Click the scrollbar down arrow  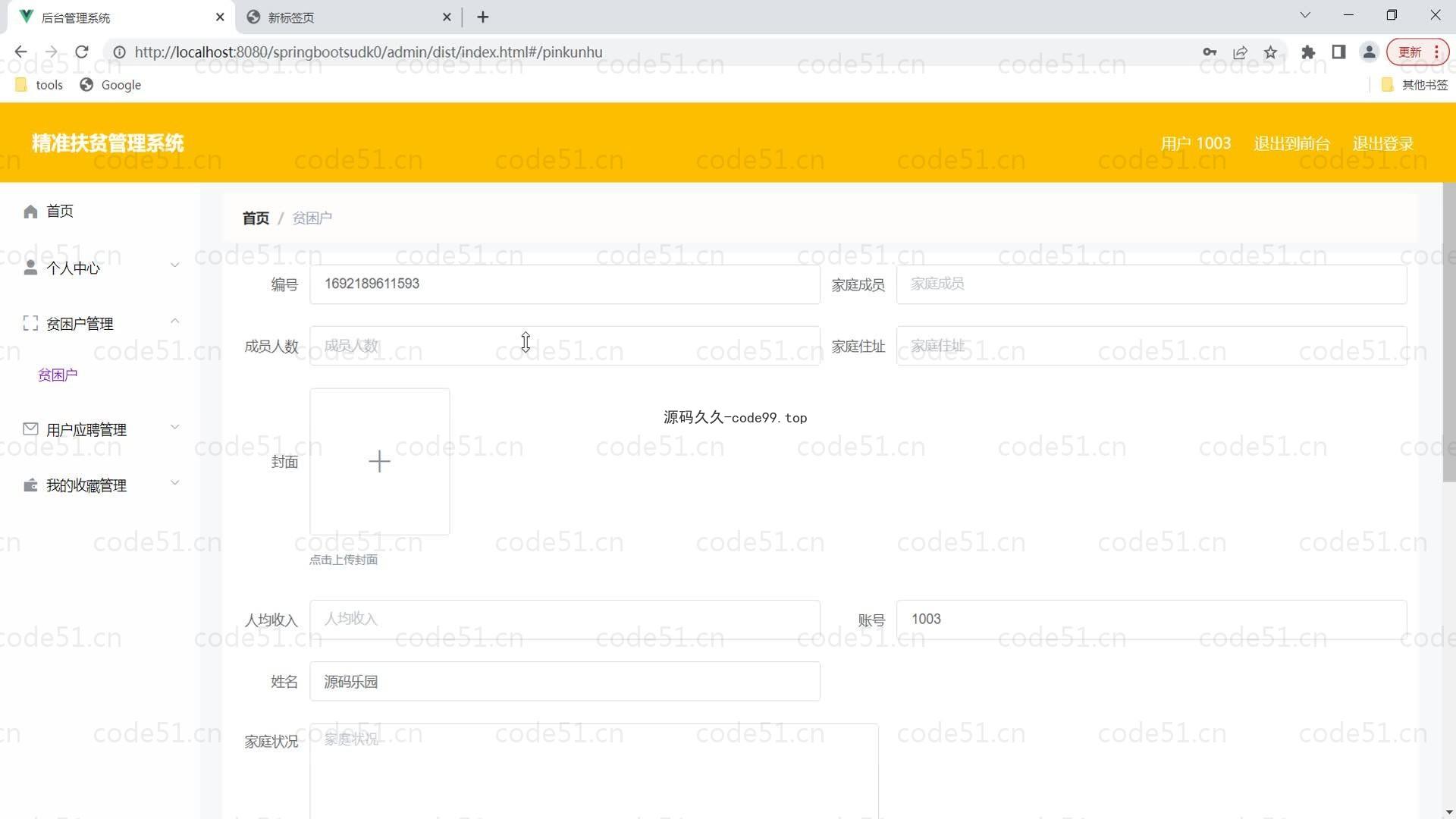coord(1448,812)
